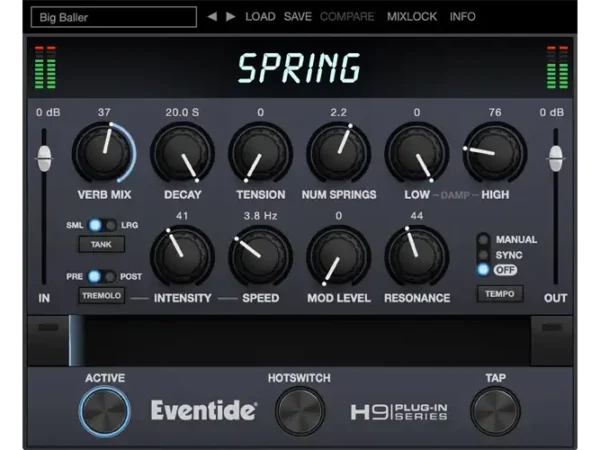
Task: Toggle the SML/LRG tank size switch
Action: point(103,225)
